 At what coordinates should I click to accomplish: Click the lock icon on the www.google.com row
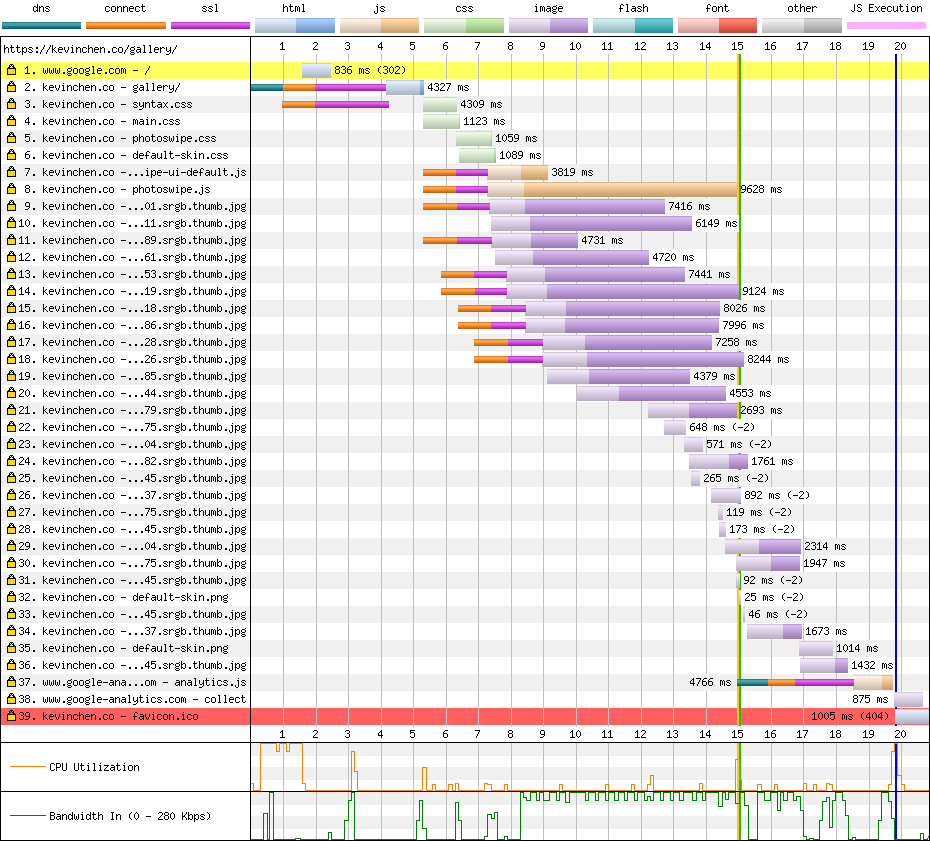[12, 71]
